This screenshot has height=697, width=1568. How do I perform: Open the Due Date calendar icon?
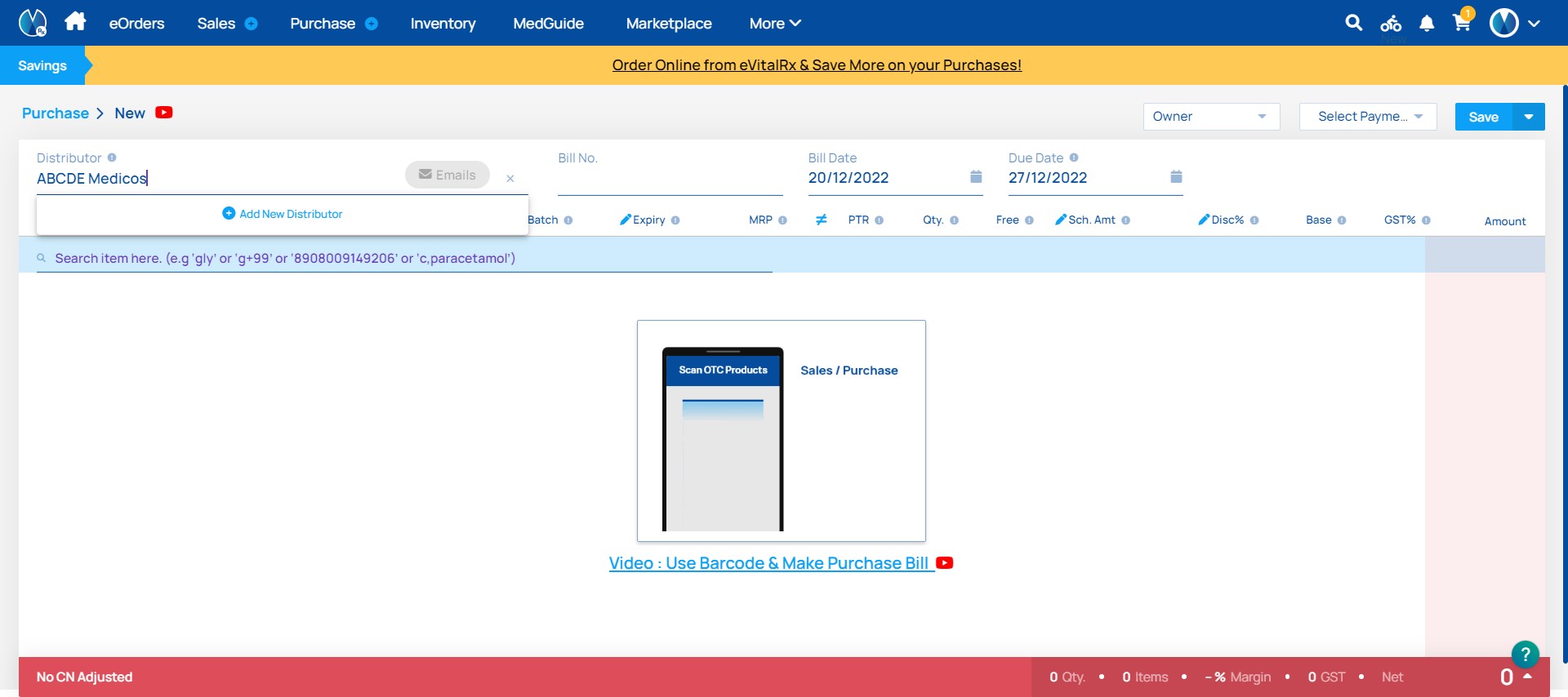point(1176,176)
